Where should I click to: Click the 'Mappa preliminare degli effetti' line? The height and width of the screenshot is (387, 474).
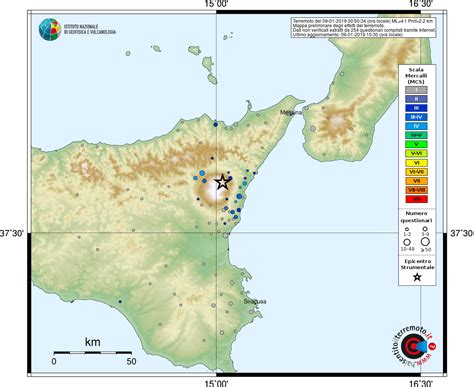339,26
